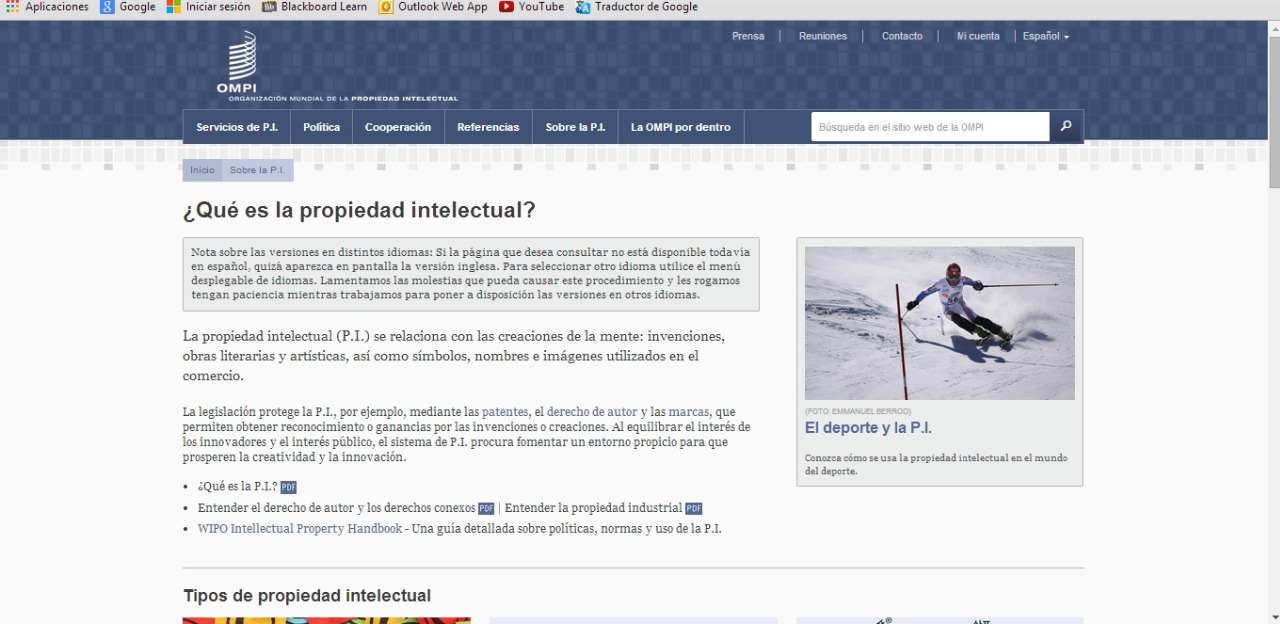Click the skier photo thumbnail

pos(939,323)
